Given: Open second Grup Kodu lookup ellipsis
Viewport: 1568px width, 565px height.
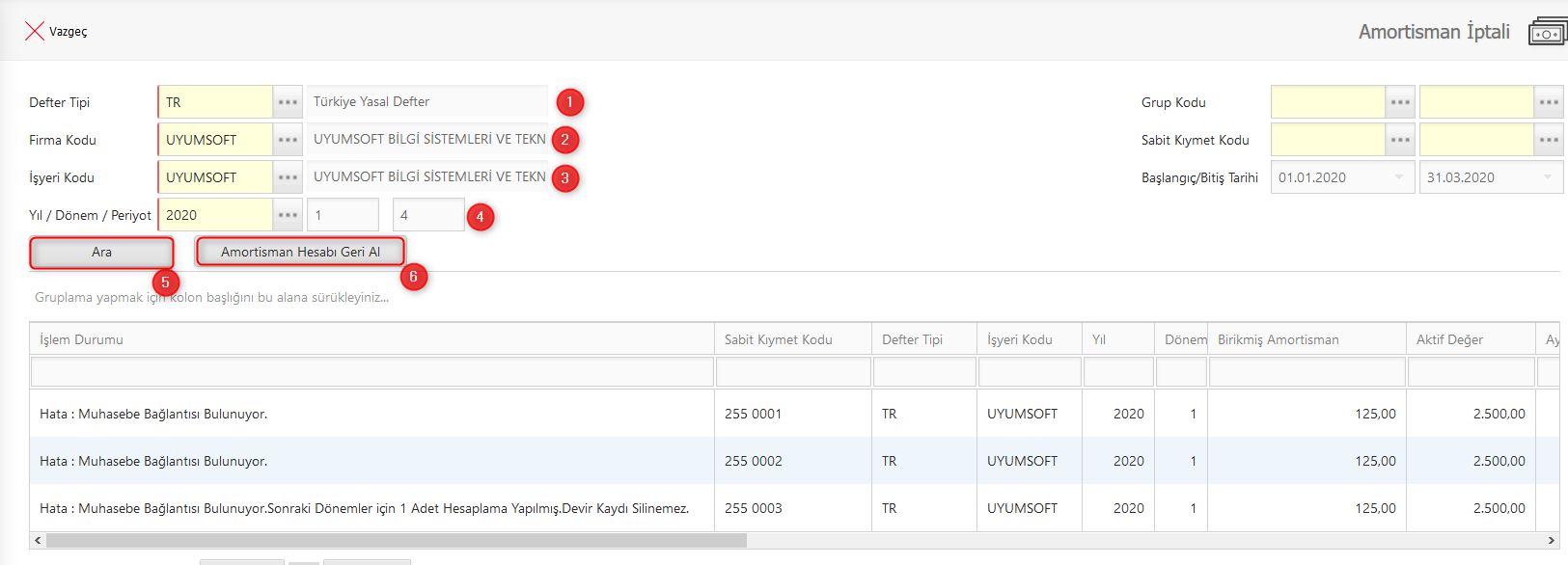Looking at the screenshot, I should 1549,102.
